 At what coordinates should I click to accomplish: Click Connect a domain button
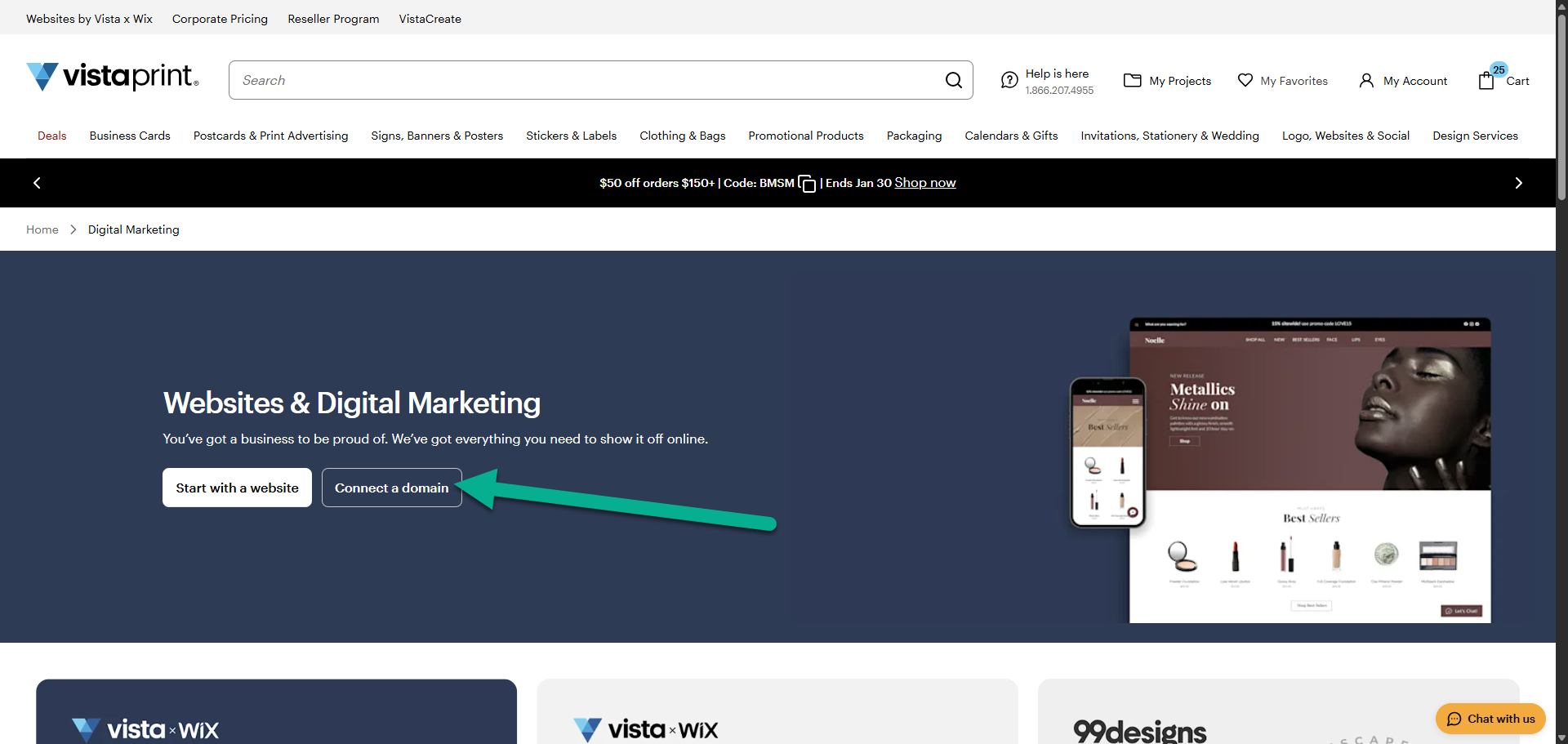392,488
